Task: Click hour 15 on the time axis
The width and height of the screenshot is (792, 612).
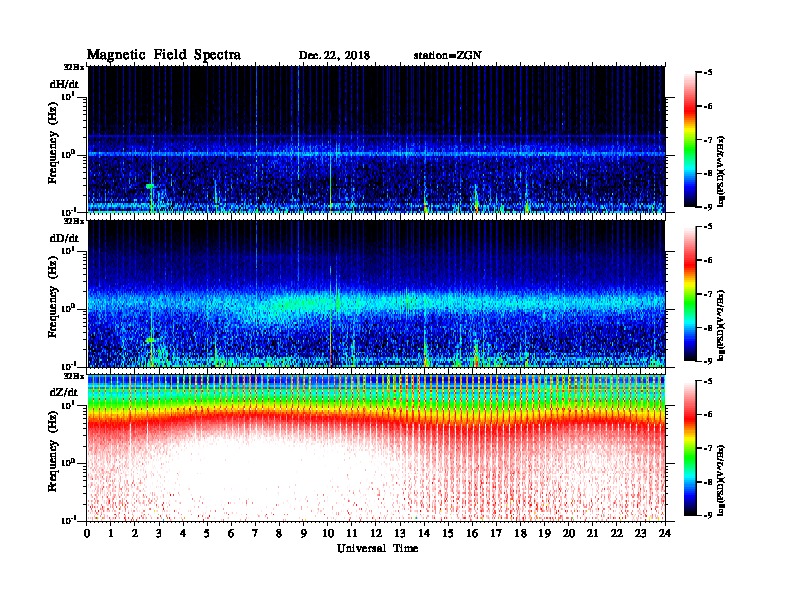Action: coord(448,534)
